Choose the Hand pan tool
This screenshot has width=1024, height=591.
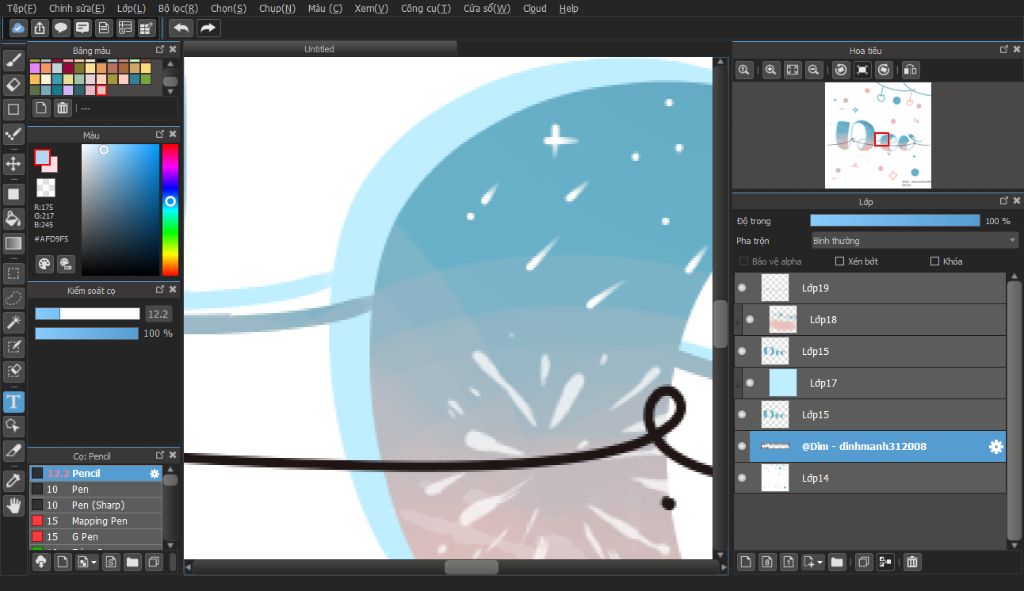tap(13, 505)
